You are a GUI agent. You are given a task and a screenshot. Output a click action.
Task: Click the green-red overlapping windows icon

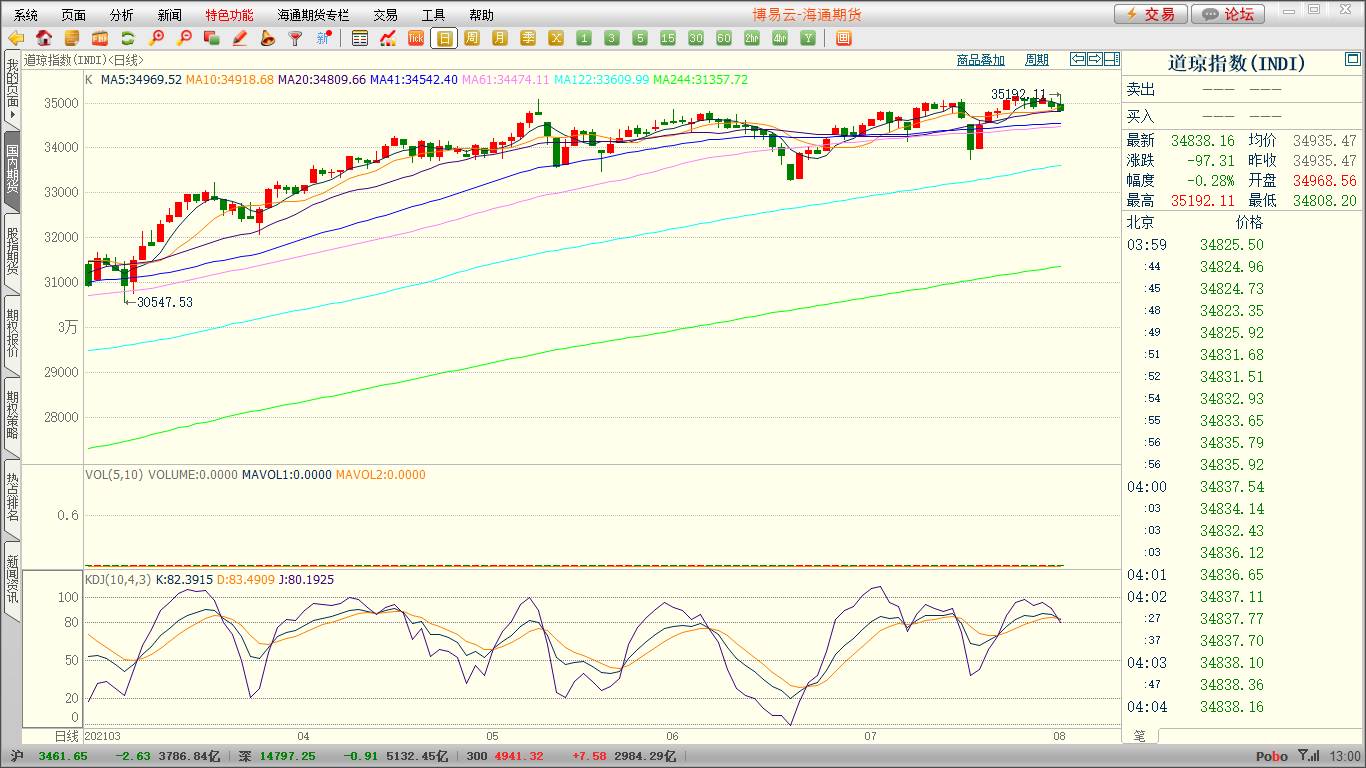coord(212,38)
